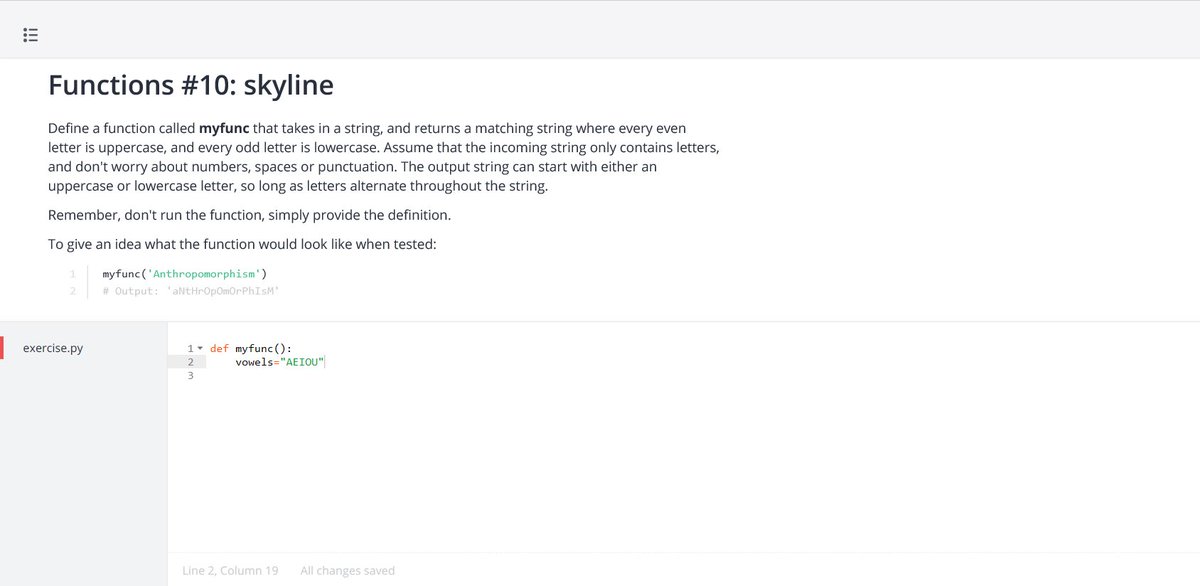Click the "AEIOU" string in editor
Viewport: 1200px width, 586px height.
[x=302, y=362]
